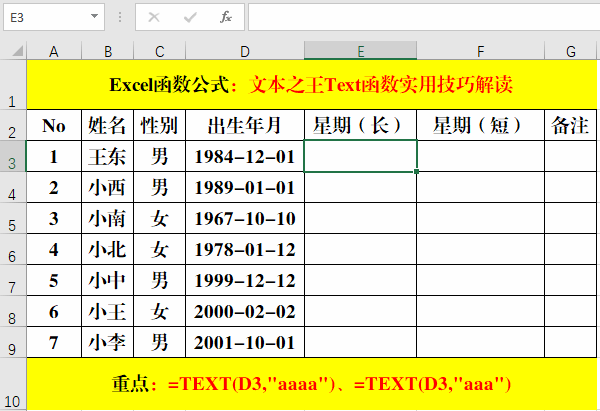Select the yellow 重点 formula note cell
Image resolution: width=600 pixels, height=411 pixels.
point(312,384)
